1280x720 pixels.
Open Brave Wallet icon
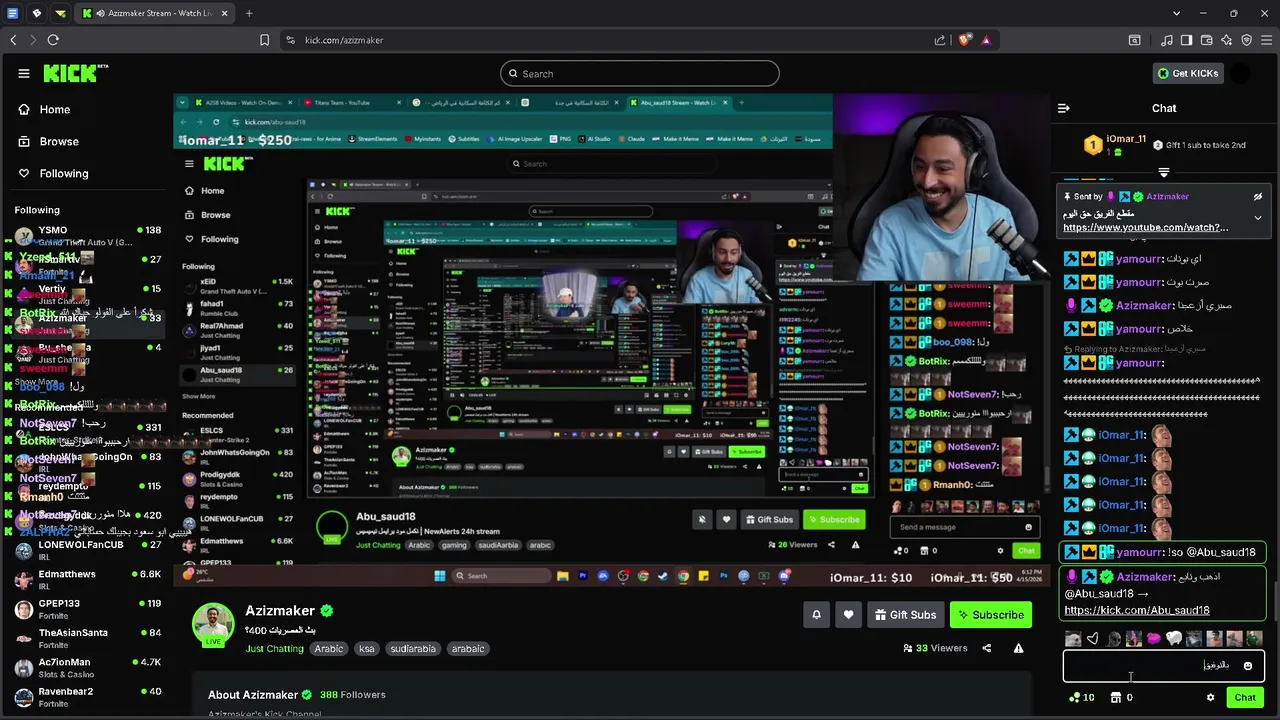[x=1206, y=40]
